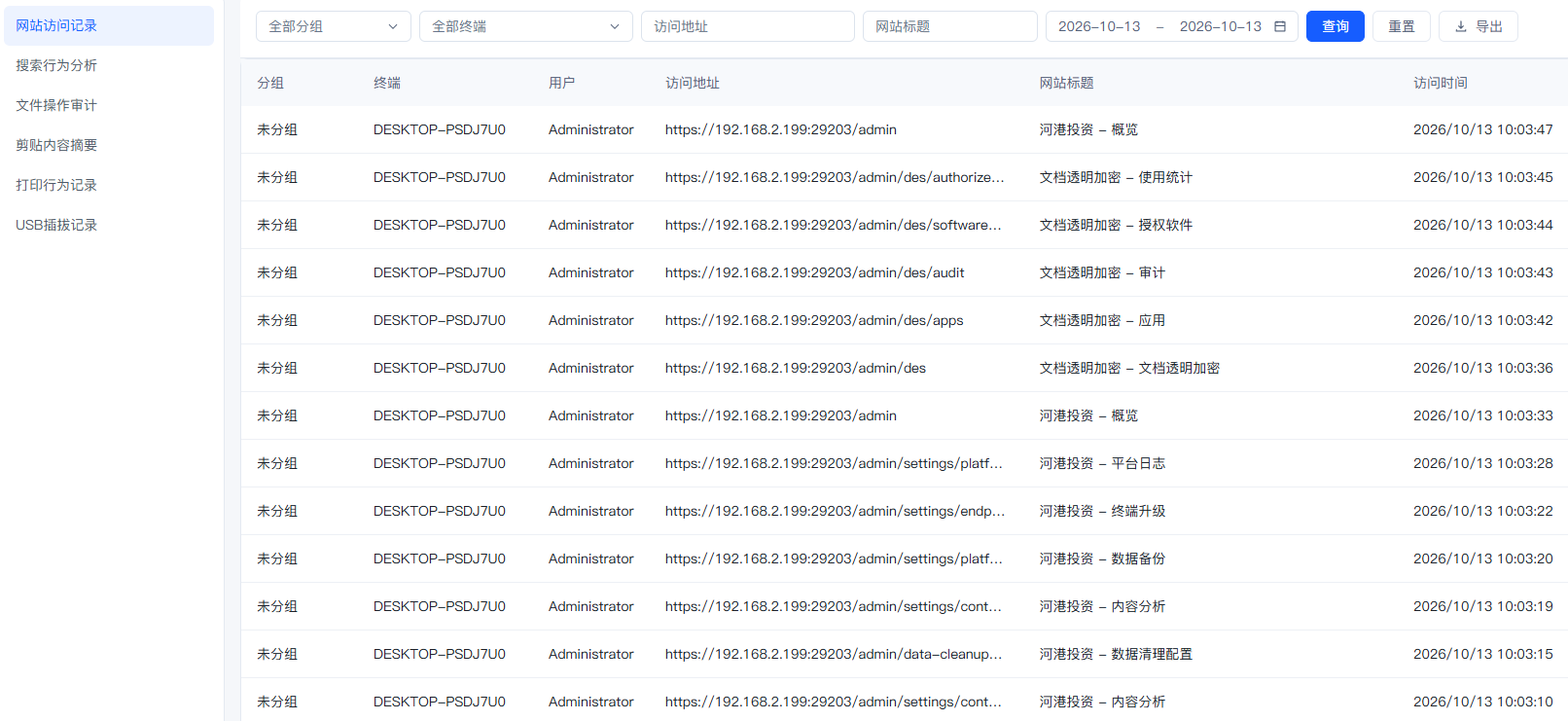Click title 河港投资 – 终端升级
This screenshot has height=721, width=1568.
point(1102,511)
